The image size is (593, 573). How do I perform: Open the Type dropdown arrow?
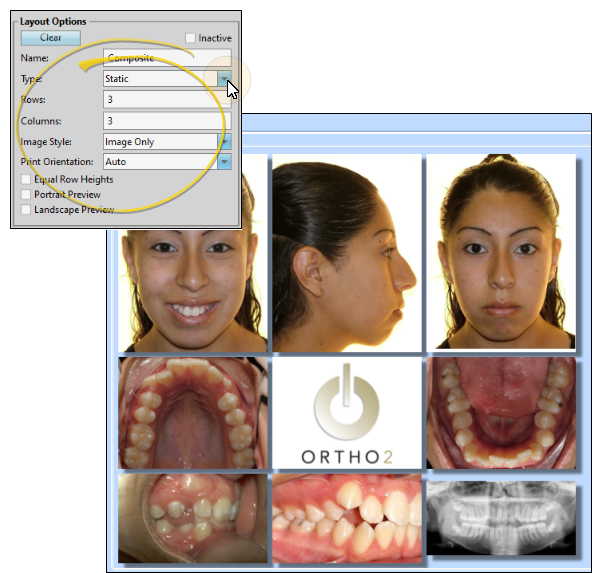(x=224, y=79)
